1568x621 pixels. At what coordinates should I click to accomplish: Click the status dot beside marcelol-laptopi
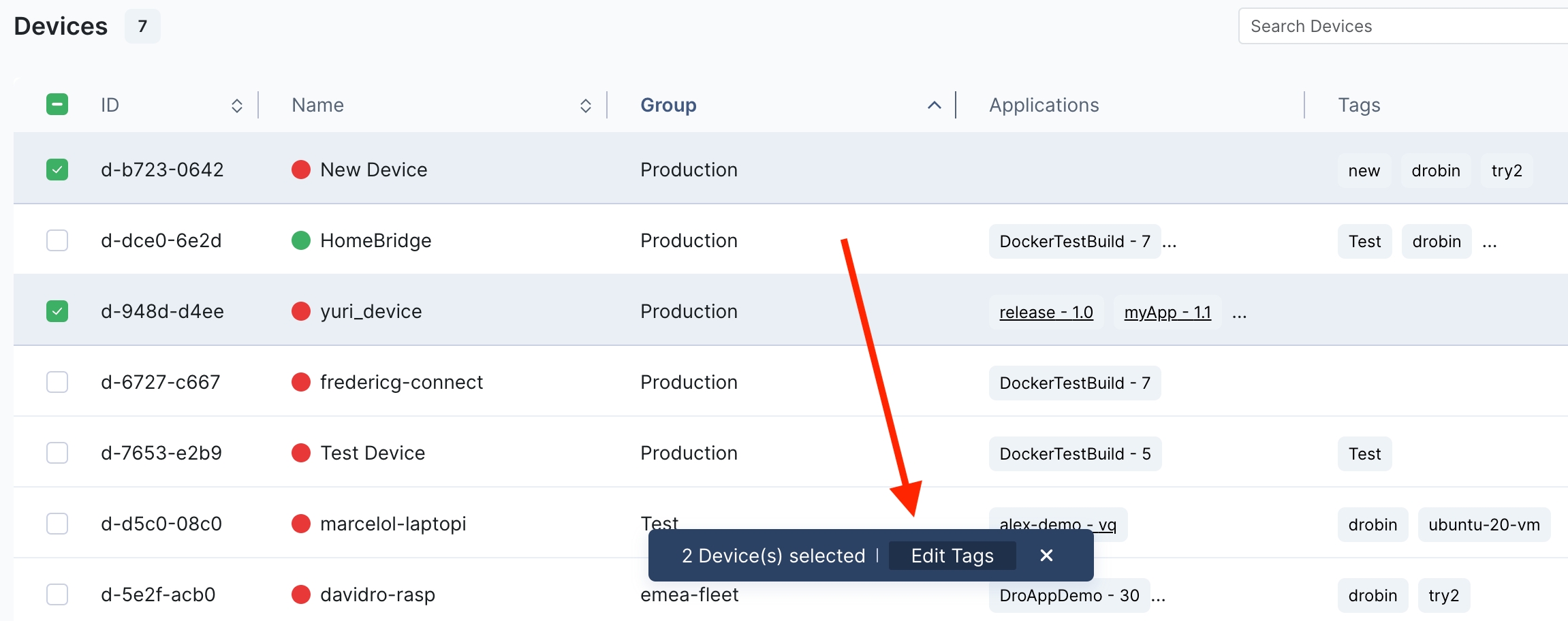300,524
